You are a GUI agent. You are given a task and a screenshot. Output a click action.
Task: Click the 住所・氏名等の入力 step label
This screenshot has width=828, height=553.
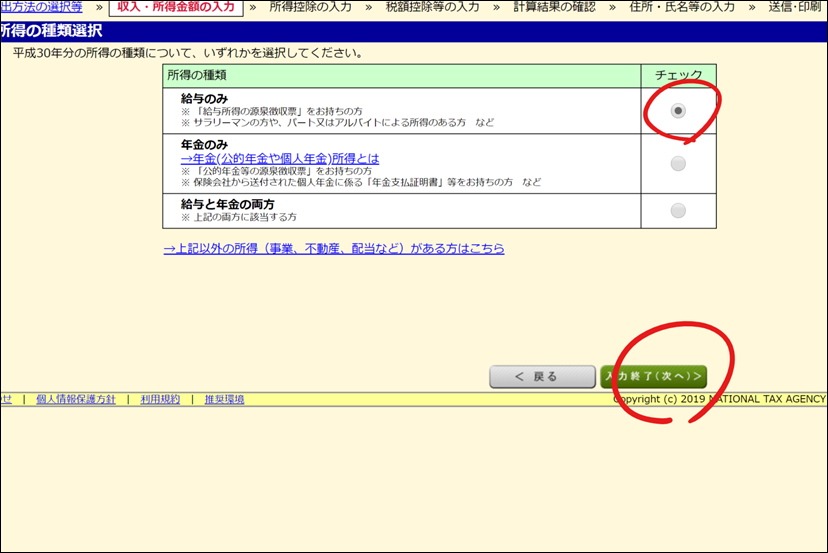pyautogui.click(x=682, y=7)
